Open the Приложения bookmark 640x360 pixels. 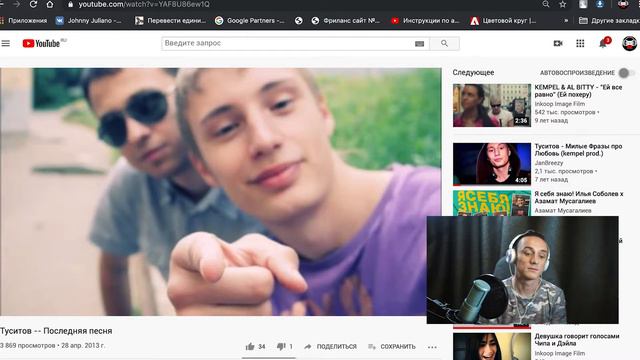click(x=24, y=20)
